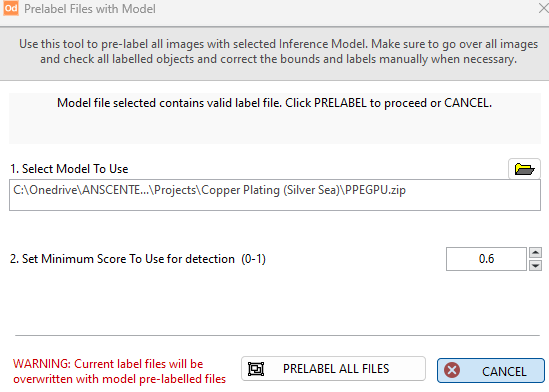Click the red overwrite WARNING text
Image resolution: width=549 pixels, height=392 pixels.
click(119, 371)
